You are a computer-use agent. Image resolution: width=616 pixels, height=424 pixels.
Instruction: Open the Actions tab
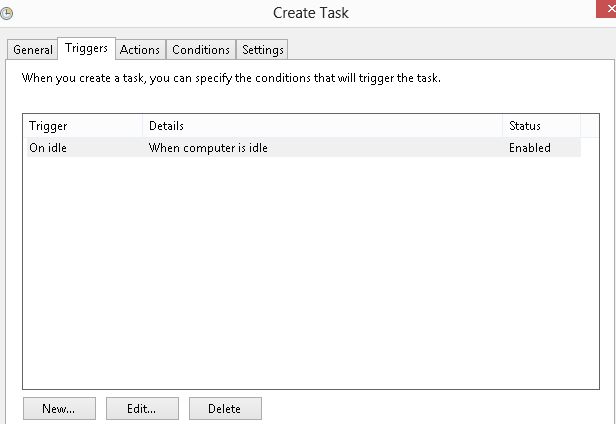140,50
